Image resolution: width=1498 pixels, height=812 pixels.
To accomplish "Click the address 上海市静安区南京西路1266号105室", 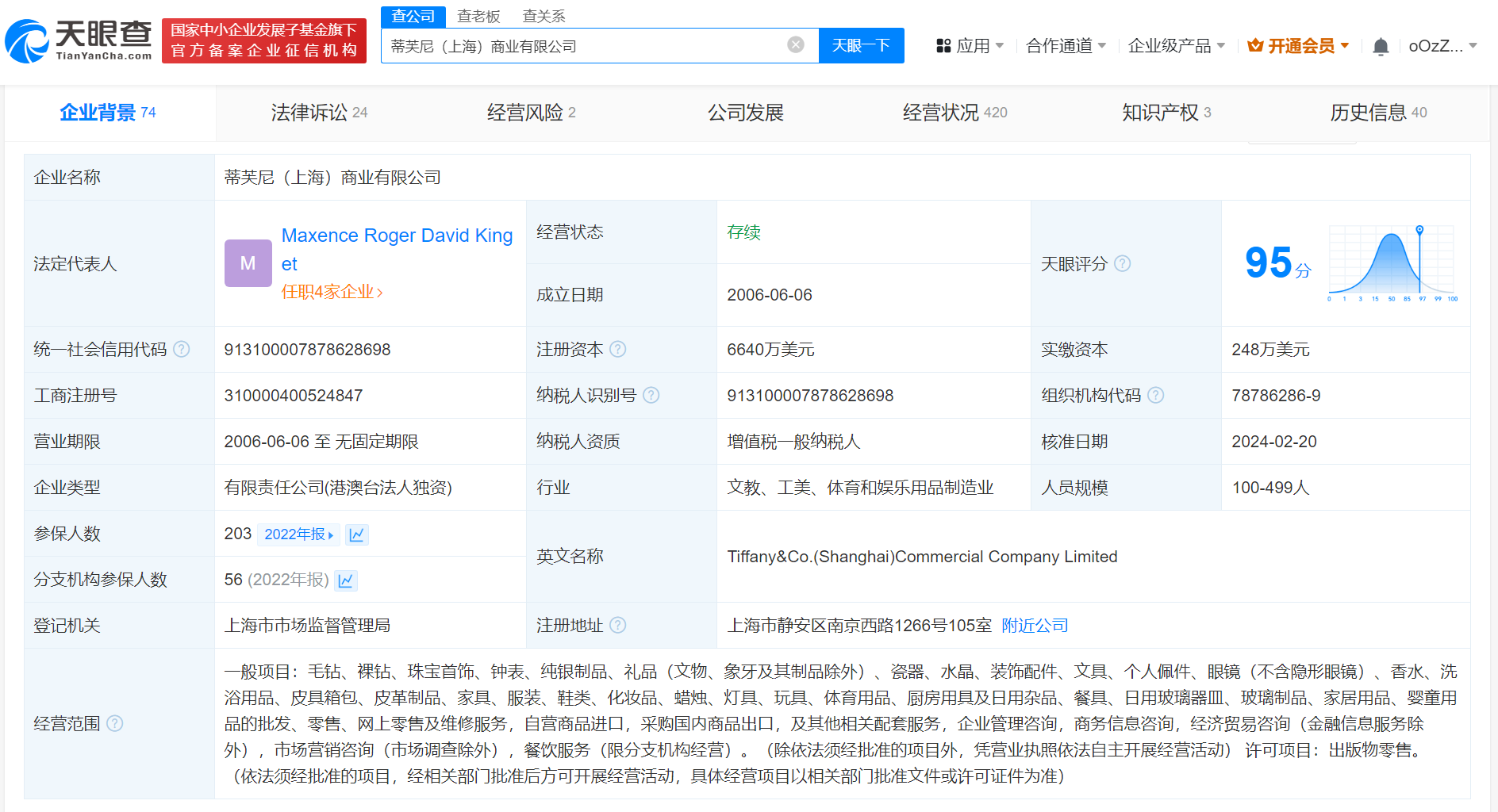I will [859, 625].
